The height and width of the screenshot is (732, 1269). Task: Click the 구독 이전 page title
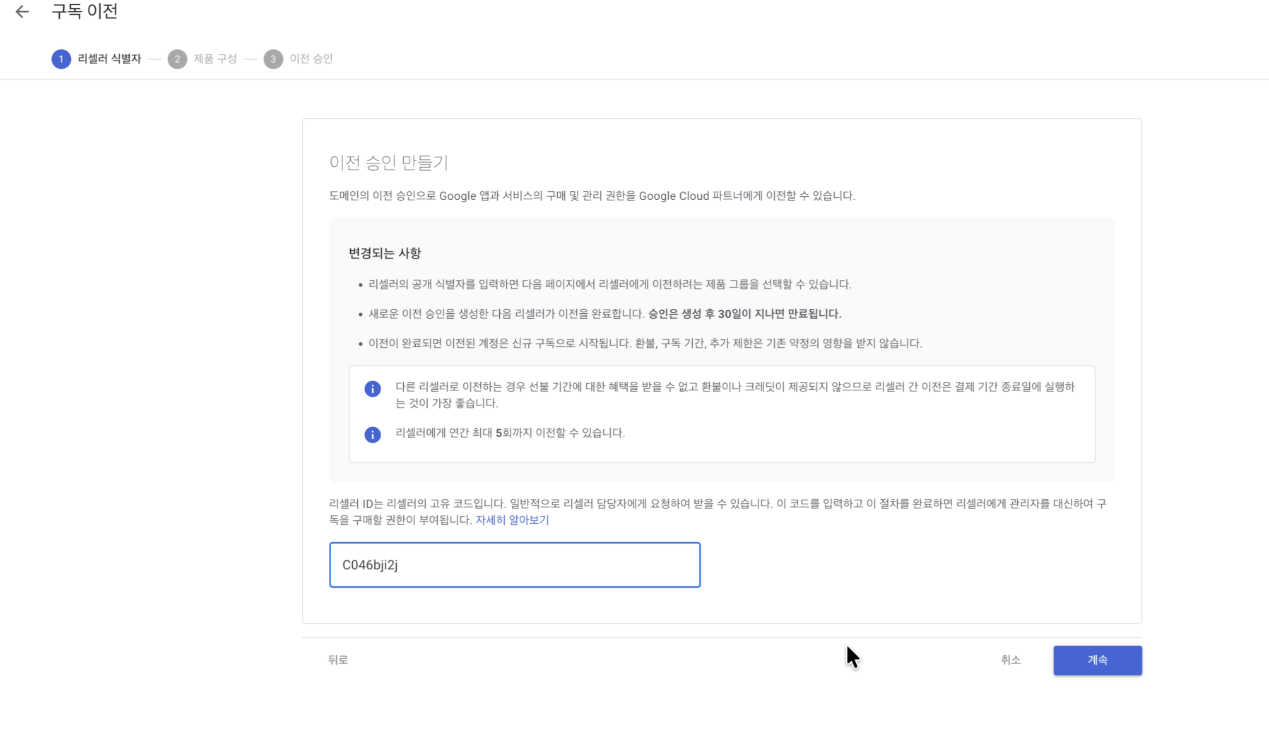point(85,12)
